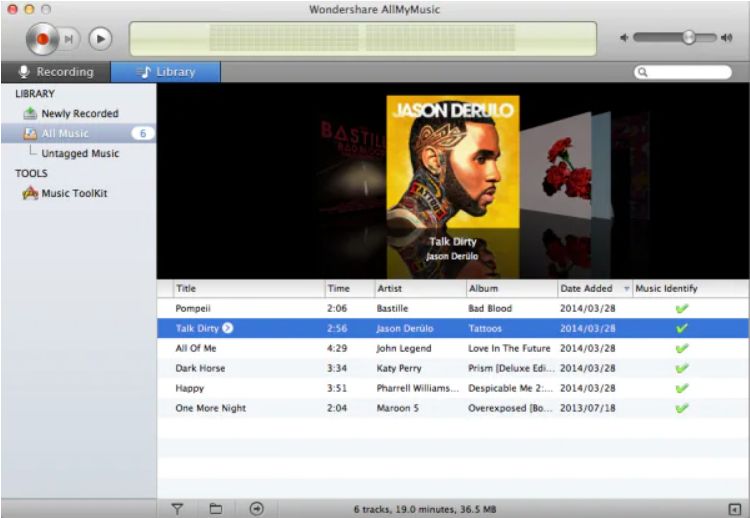Sort by Title column header
The height and width of the screenshot is (518, 750).
[249, 288]
